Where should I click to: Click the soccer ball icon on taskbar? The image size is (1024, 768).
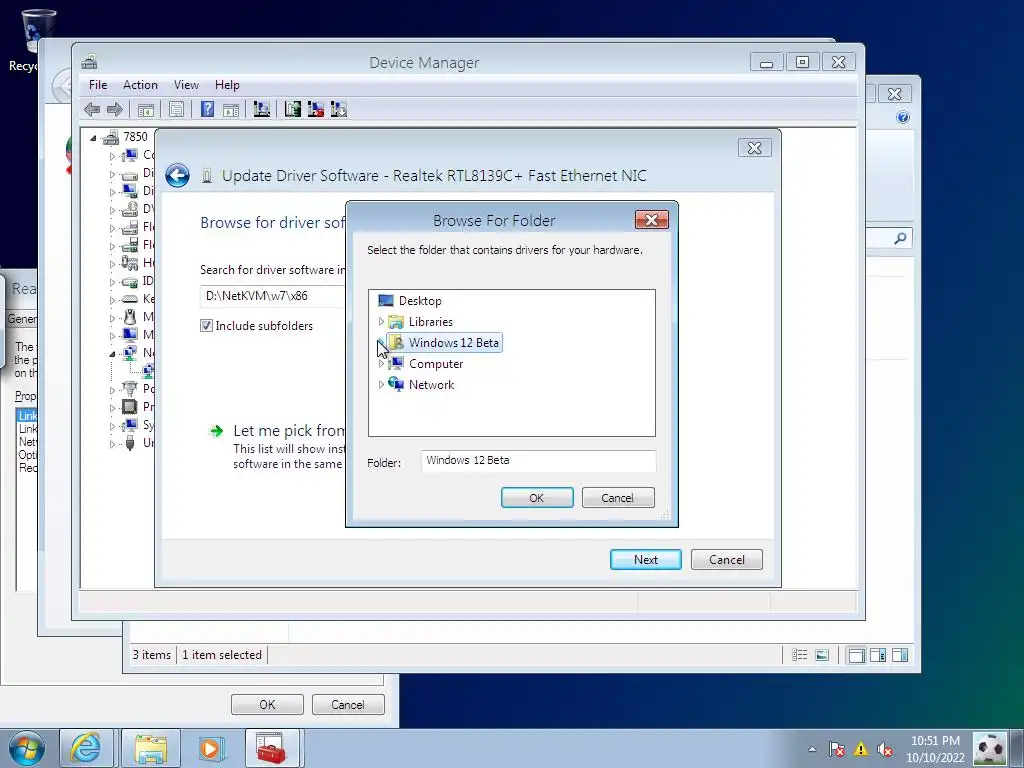[x=989, y=748]
